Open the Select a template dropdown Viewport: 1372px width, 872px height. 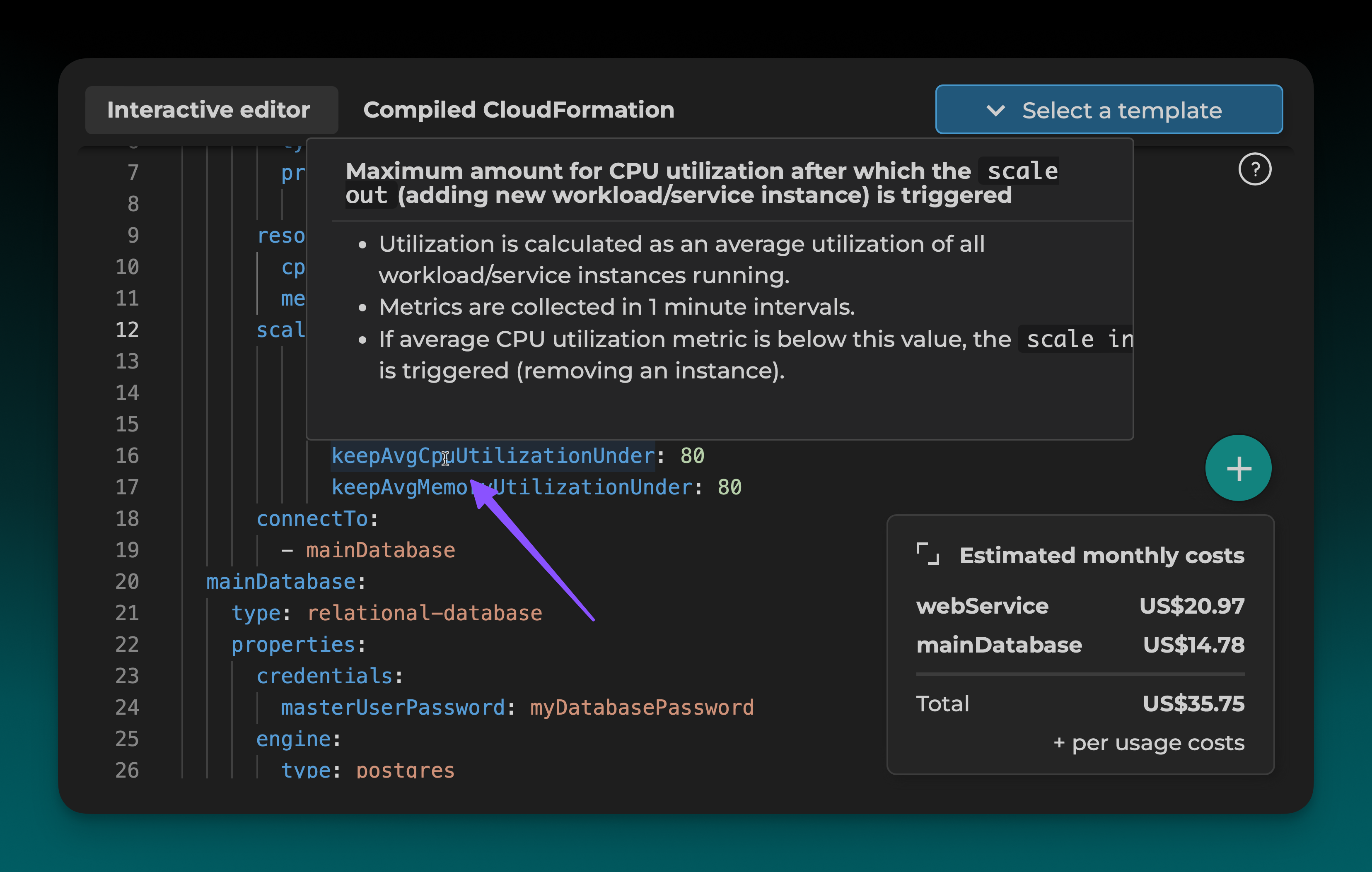1109,109
